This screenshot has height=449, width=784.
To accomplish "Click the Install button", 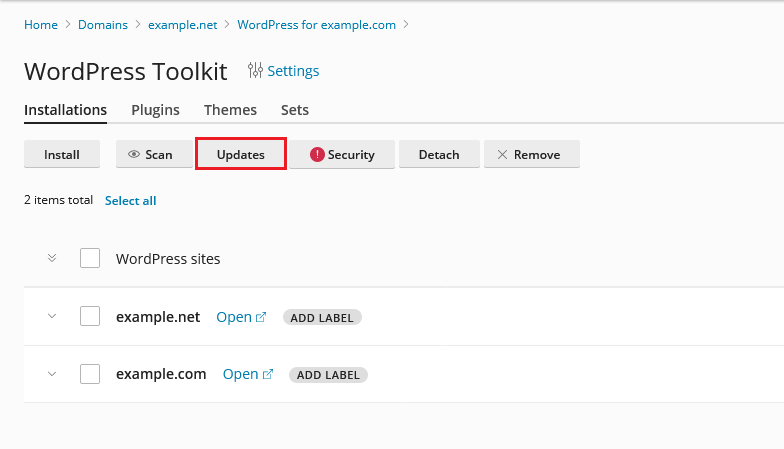I will click(62, 154).
